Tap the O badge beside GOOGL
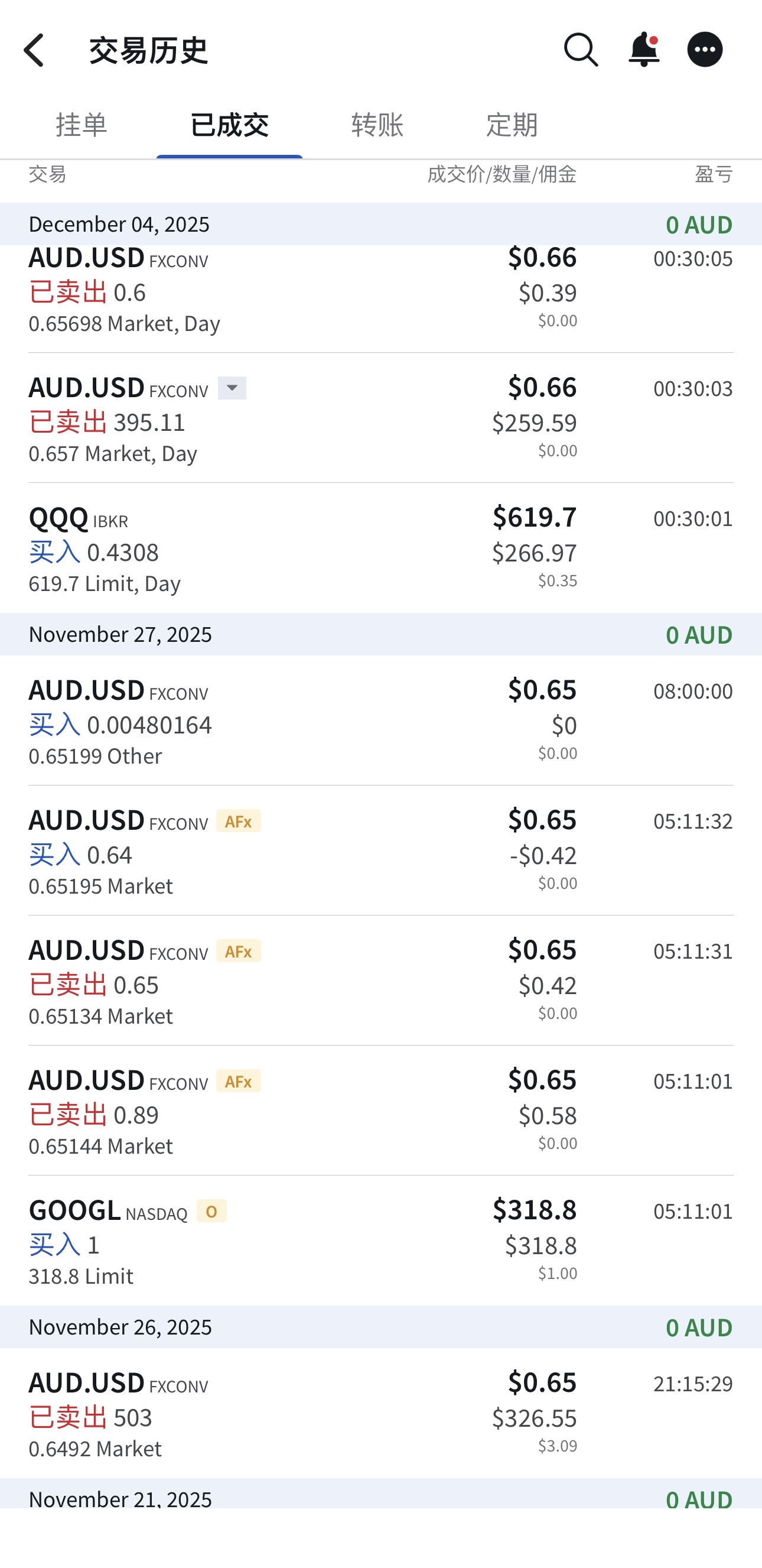 211,1211
